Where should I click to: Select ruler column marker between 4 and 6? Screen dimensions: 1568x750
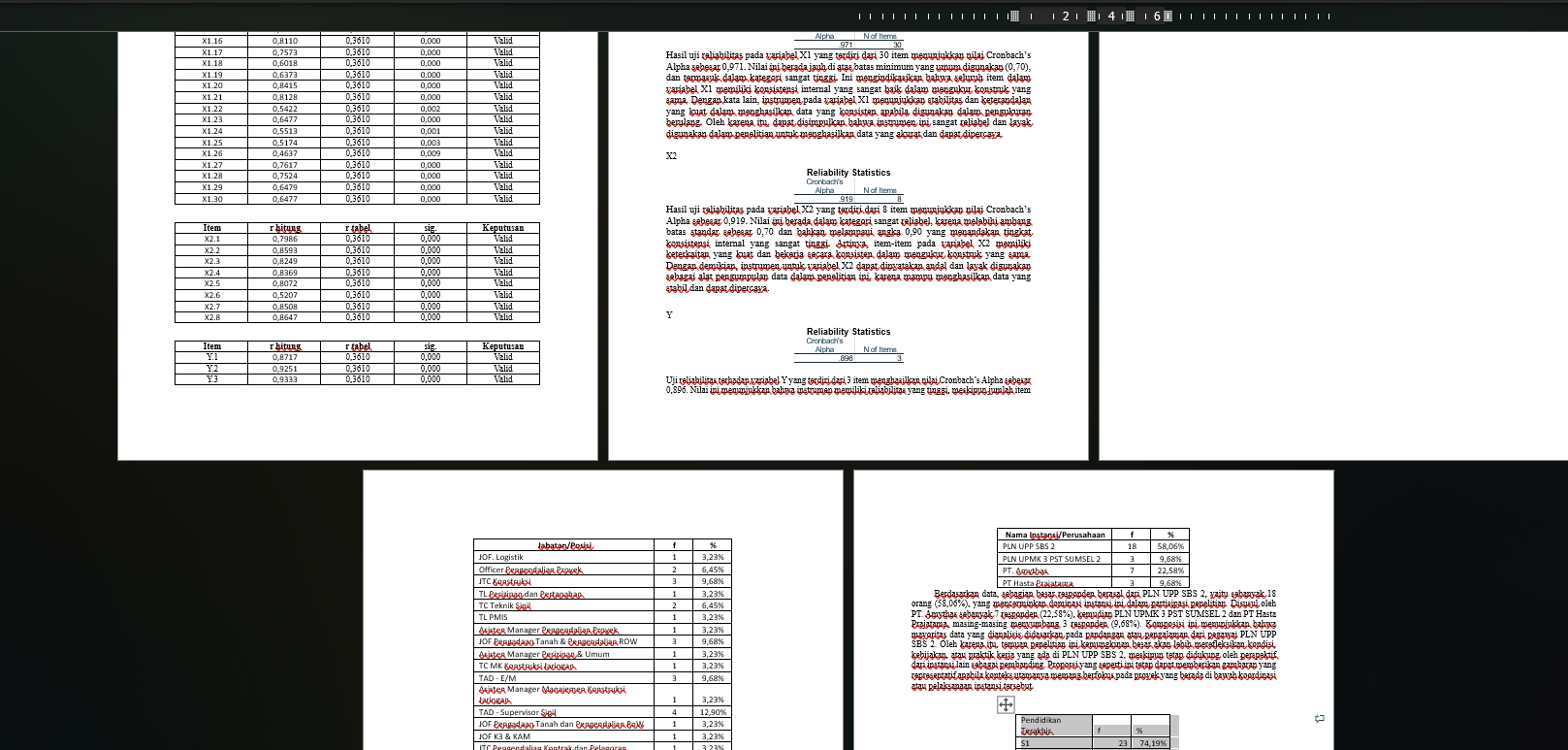coord(1129,16)
